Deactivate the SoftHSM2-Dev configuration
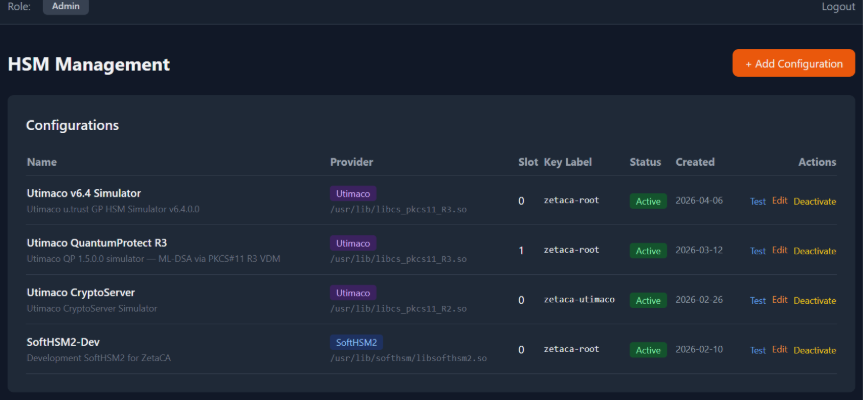Screen dimensions: 864x400 point(814,350)
